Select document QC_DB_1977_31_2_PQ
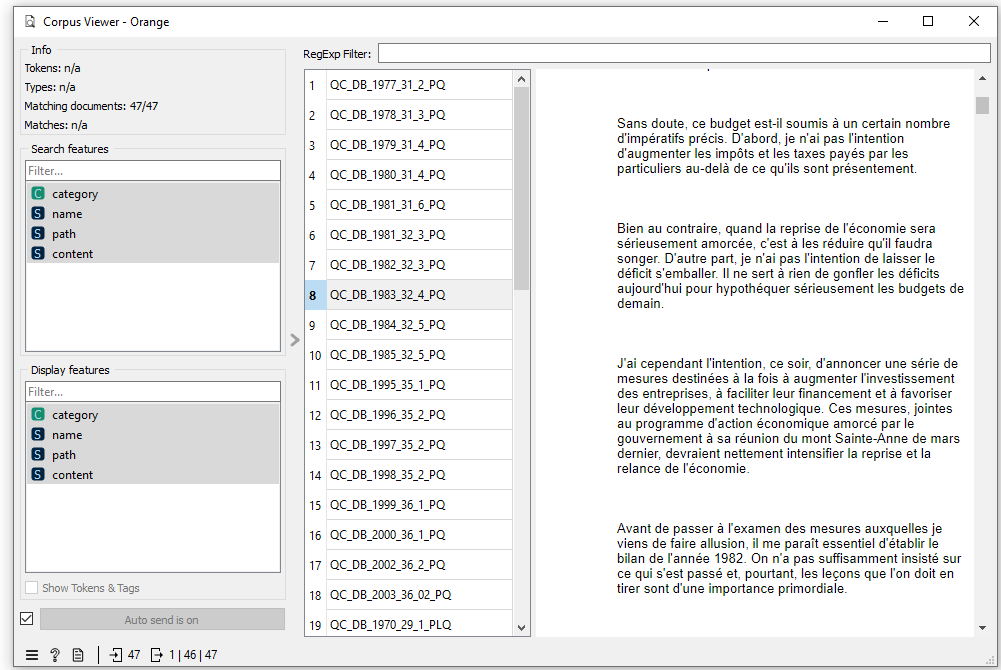Viewport: 1001px width, 670px height. pyautogui.click(x=387, y=85)
